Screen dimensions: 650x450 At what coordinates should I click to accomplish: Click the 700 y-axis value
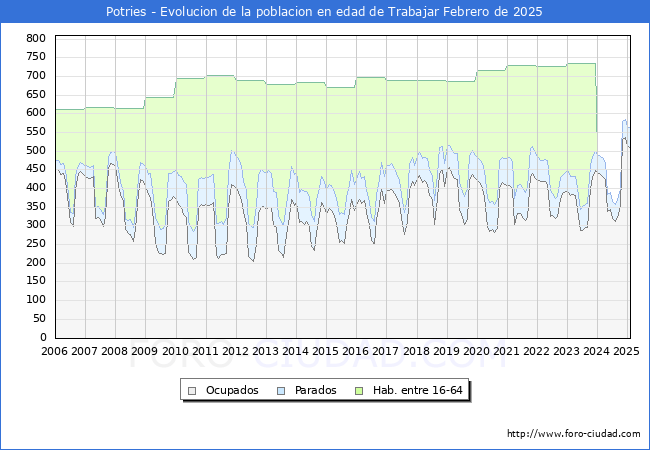pyautogui.click(x=36, y=75)
